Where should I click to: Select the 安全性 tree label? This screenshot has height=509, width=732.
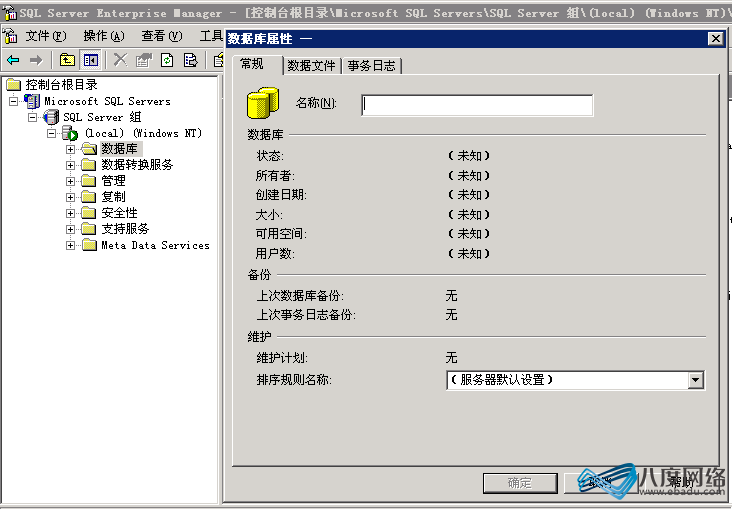tap(120, 213)
